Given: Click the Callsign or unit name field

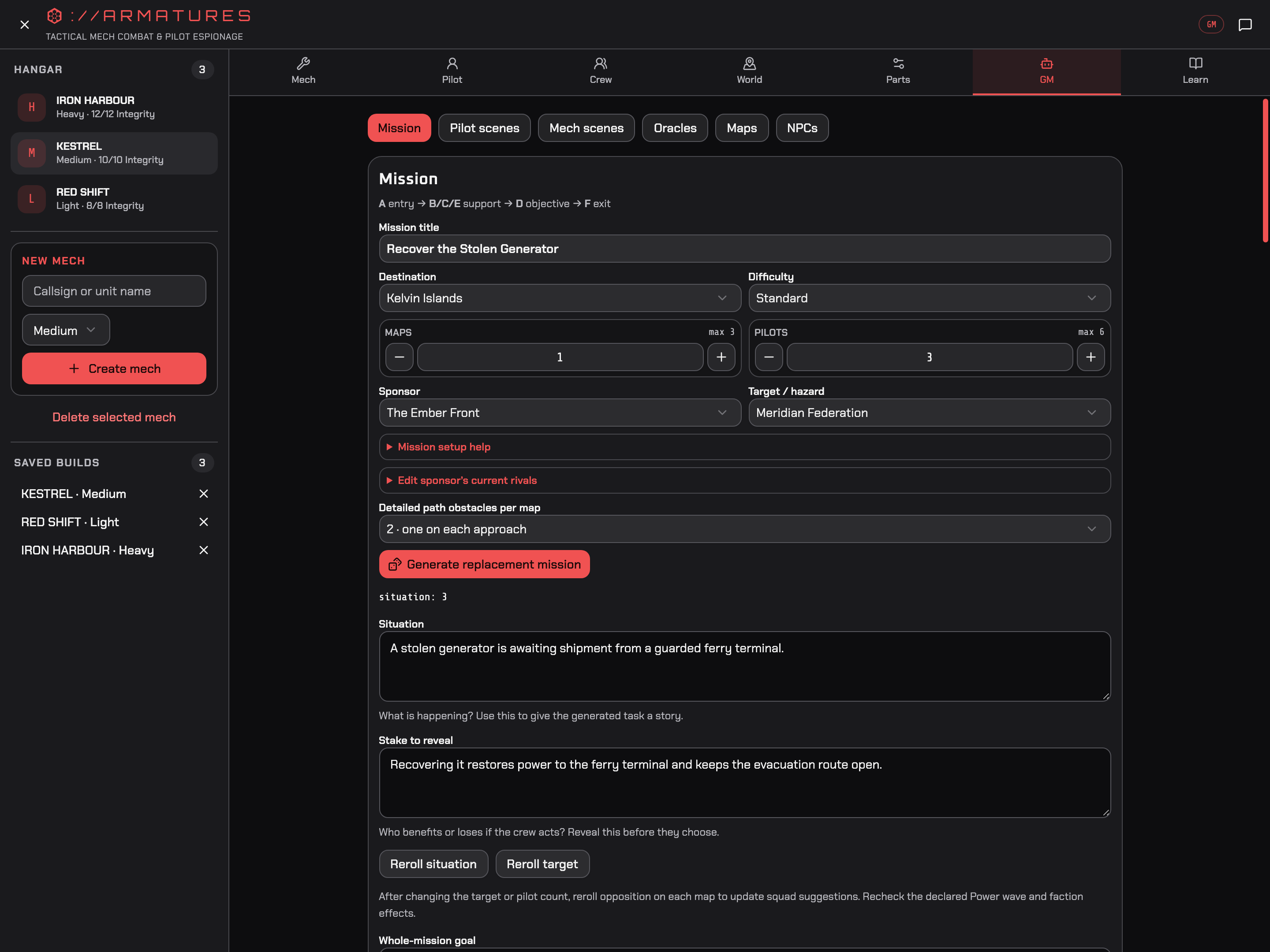Looking at the screenshot, I should pyautogui.click(x=114, y=291).
